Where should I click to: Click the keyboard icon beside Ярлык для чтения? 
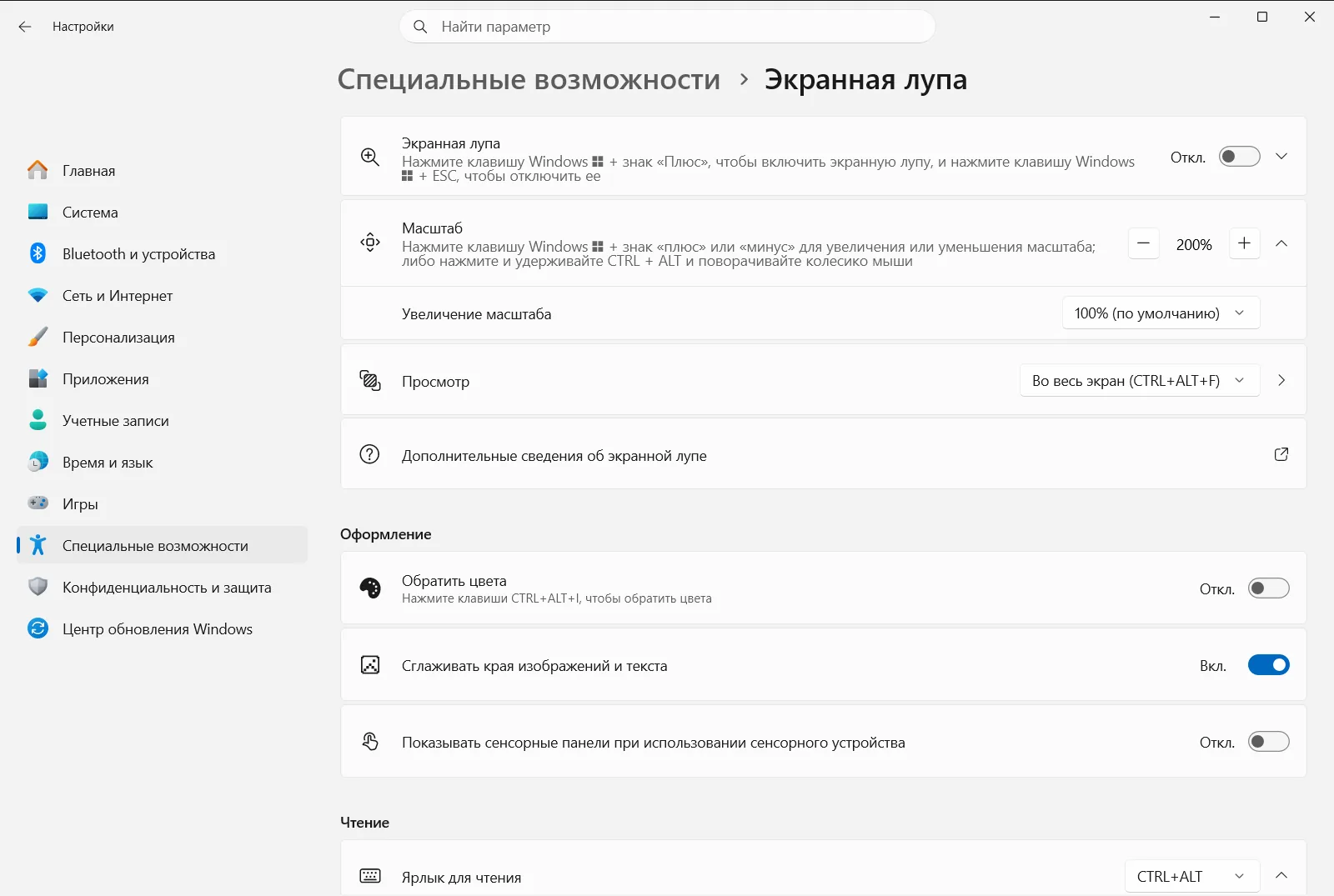tap(370, 875)
